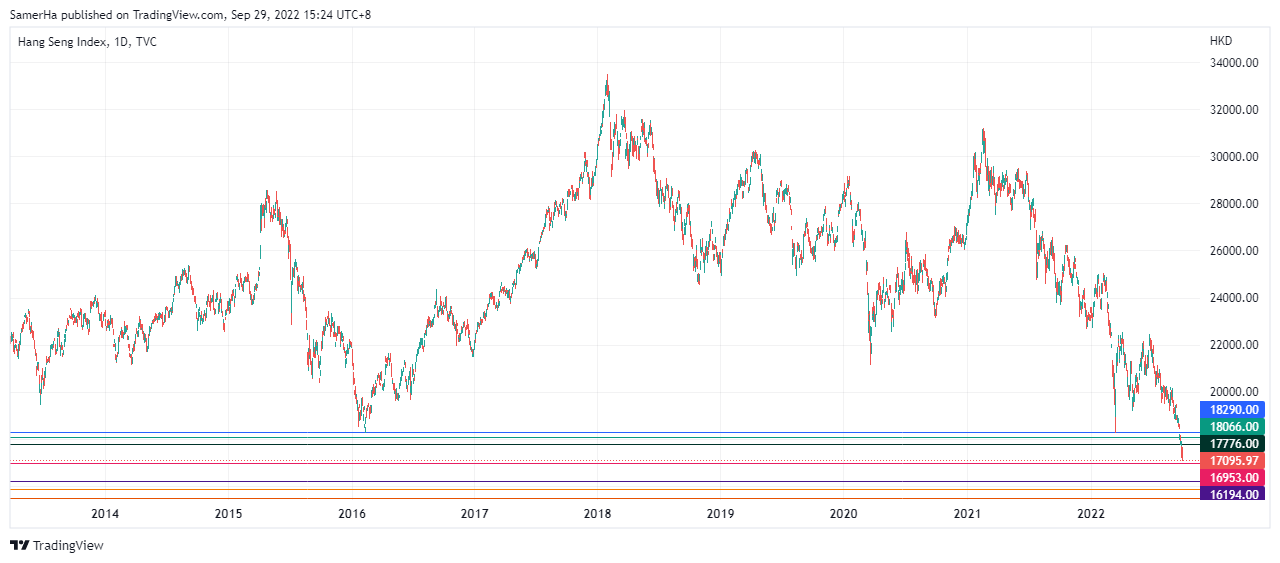Click the 2014 year label on time axis
1280x563 pixels.
point(105,515)
